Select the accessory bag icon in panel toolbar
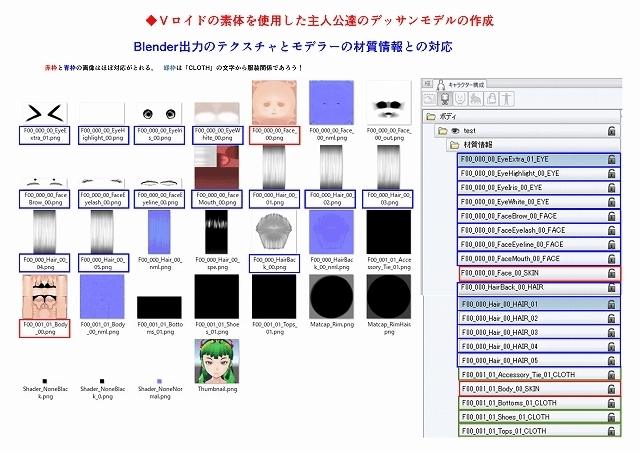 click(491, 99)
